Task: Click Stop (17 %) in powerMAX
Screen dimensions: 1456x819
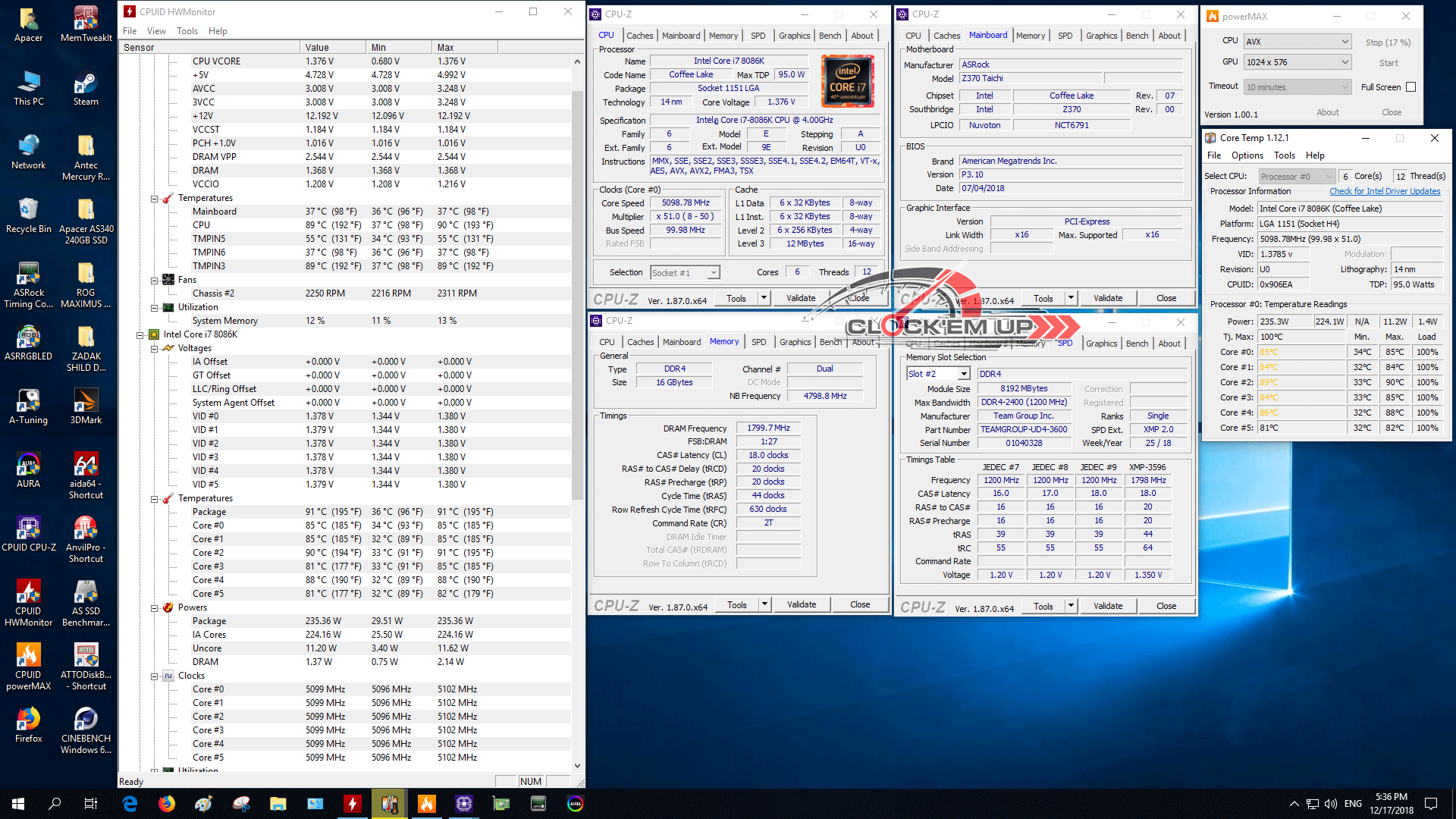Action: click(1389, 42)
